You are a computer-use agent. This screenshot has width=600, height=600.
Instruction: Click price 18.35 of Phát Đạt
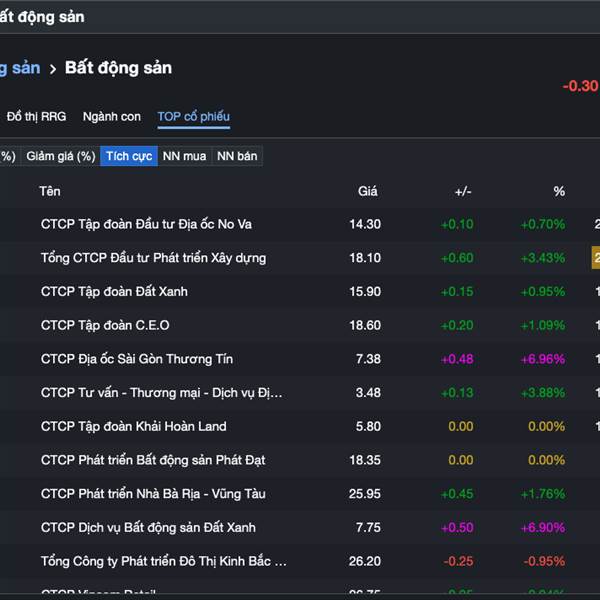365,460
